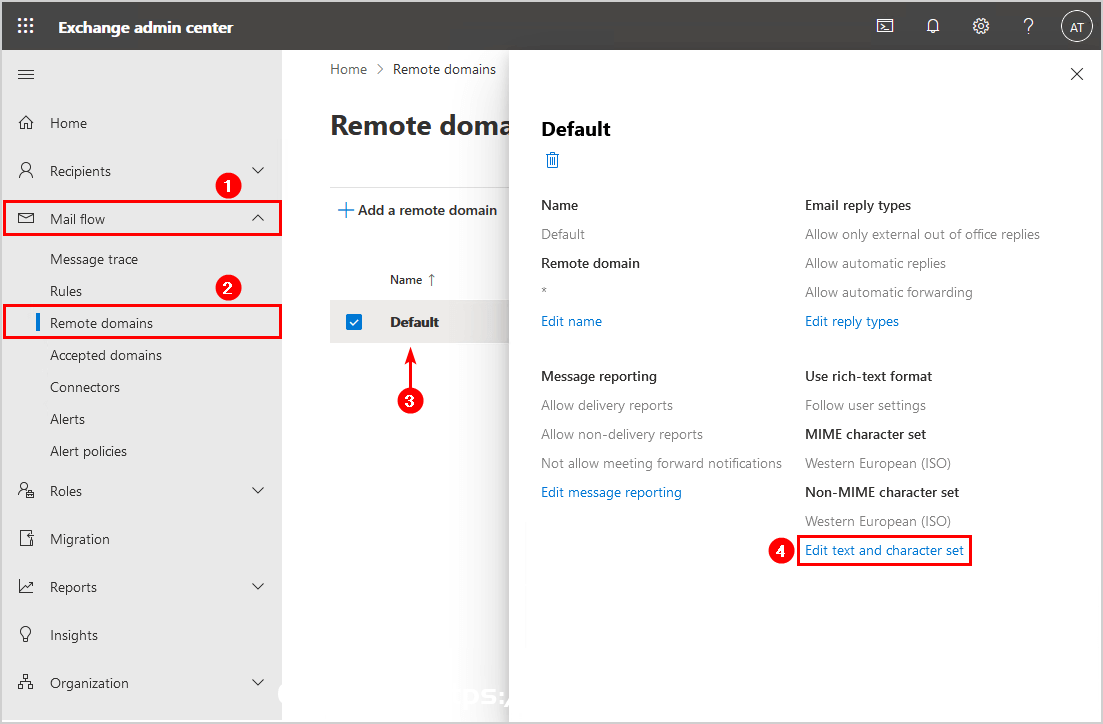Open Migration in the sidebar
1103x724 pixels.
(79, 539)
